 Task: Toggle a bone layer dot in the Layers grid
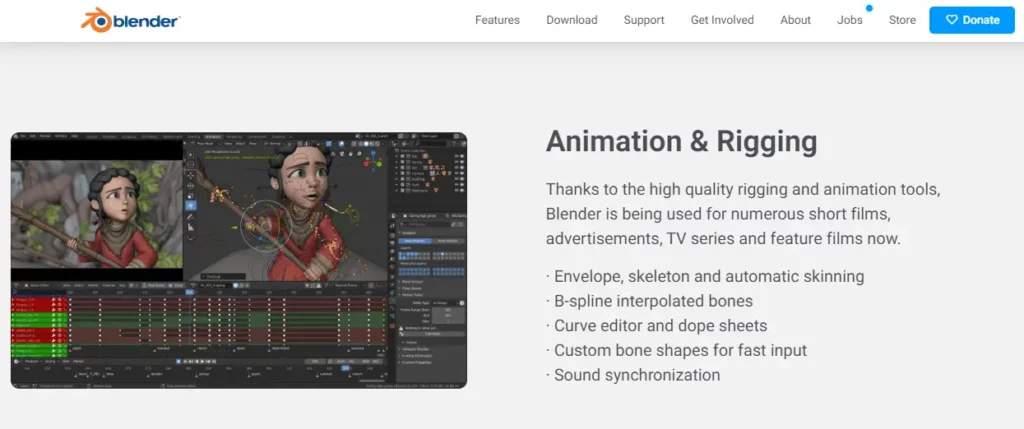tap(404, 255)
